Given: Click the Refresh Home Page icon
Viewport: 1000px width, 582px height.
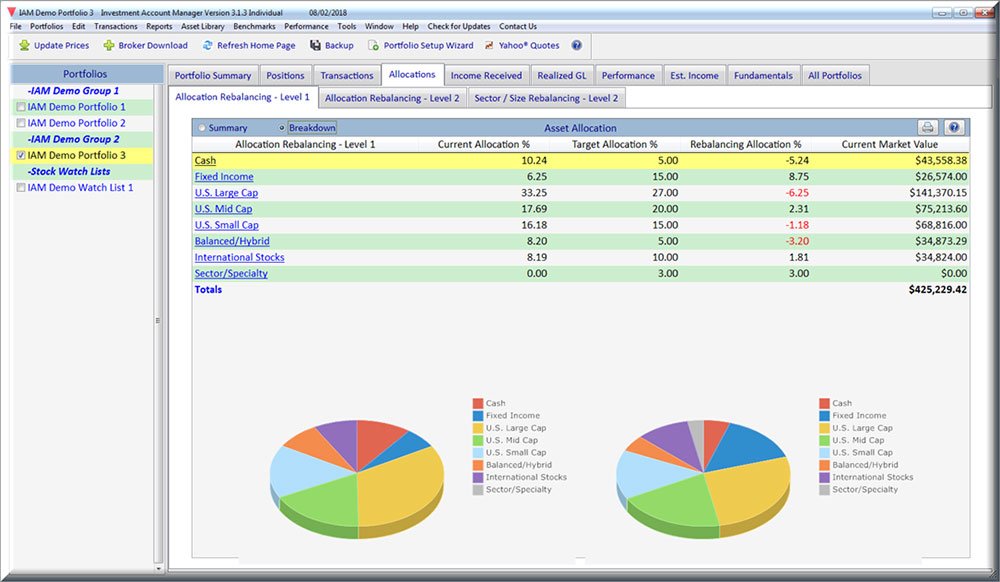Looking at the screenshot, I should 208,45.
